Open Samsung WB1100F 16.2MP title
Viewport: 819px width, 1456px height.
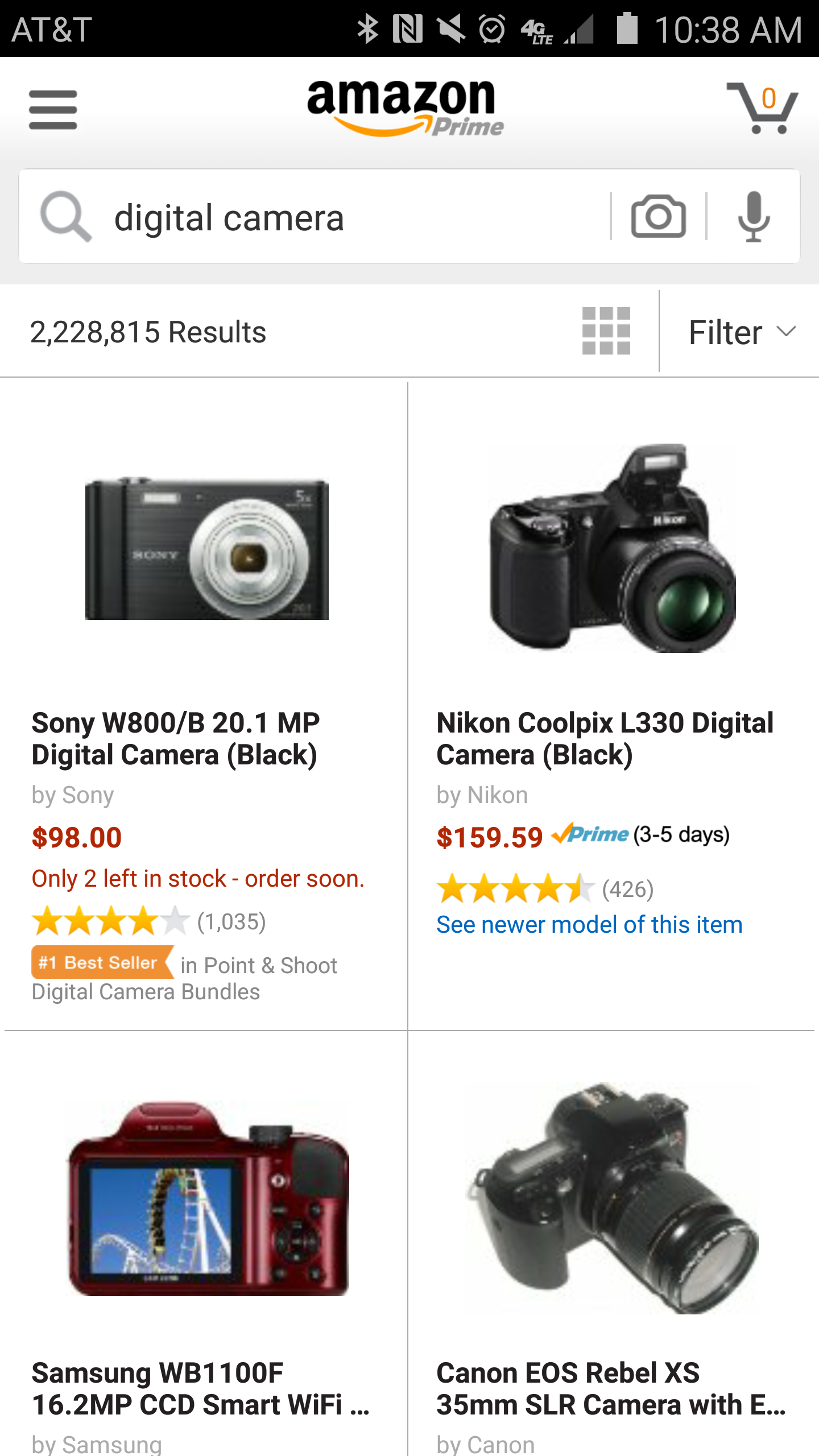200,1389
